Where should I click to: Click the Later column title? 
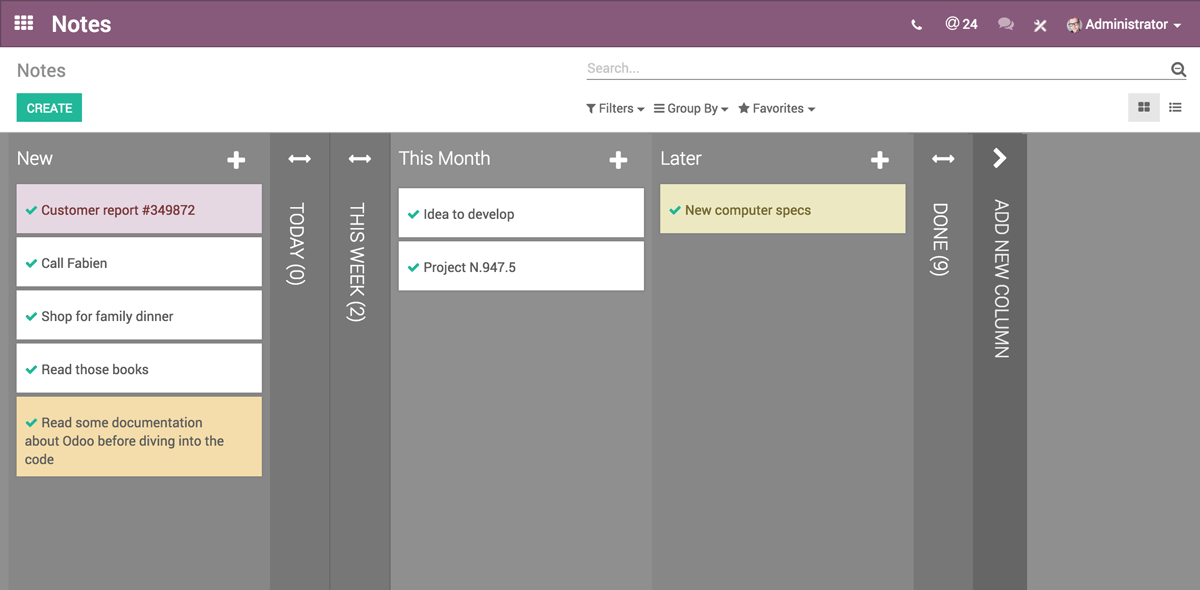click(681, 159)
